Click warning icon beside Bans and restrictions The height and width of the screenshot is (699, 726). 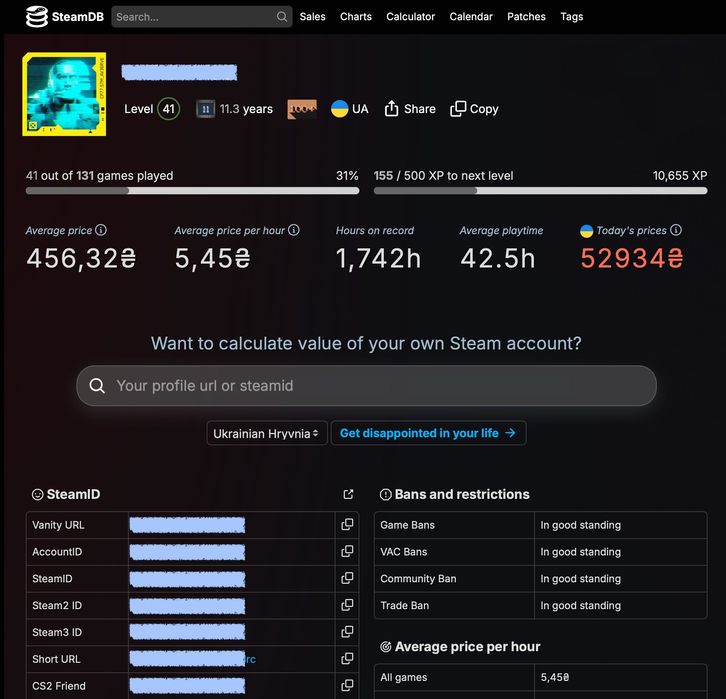pos(385,494)
